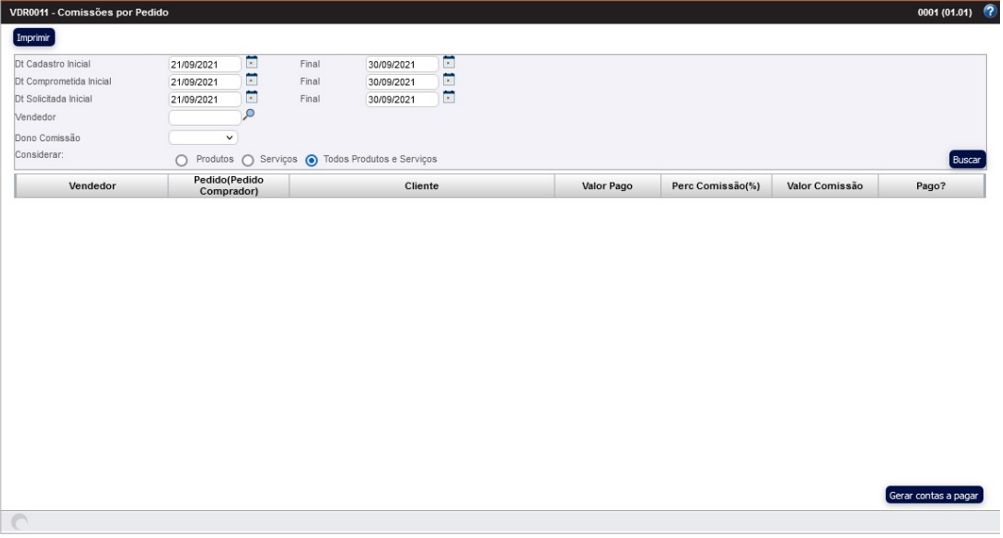The image size is (1003, 538).
Task: Open calendar for Dt Solicitada Inicial
Action: coord(251,97)
